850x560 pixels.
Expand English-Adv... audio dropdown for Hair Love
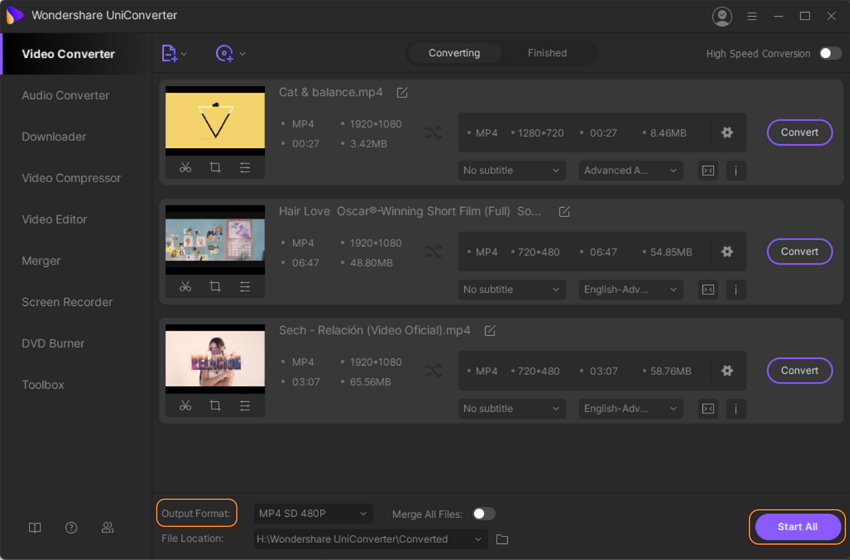click(630, 289)
